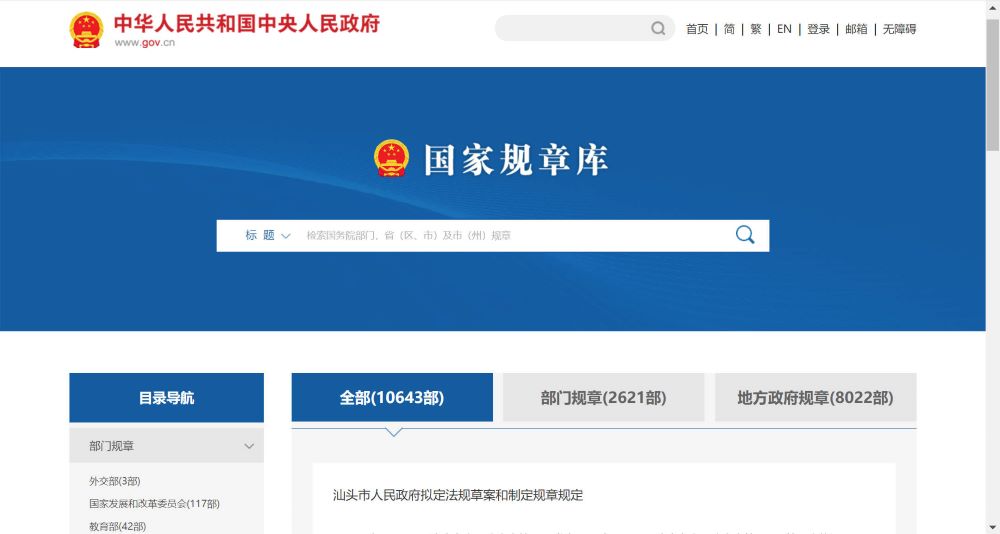Select 国家发展和改革委员会(117部) in list

pos(154,504)
